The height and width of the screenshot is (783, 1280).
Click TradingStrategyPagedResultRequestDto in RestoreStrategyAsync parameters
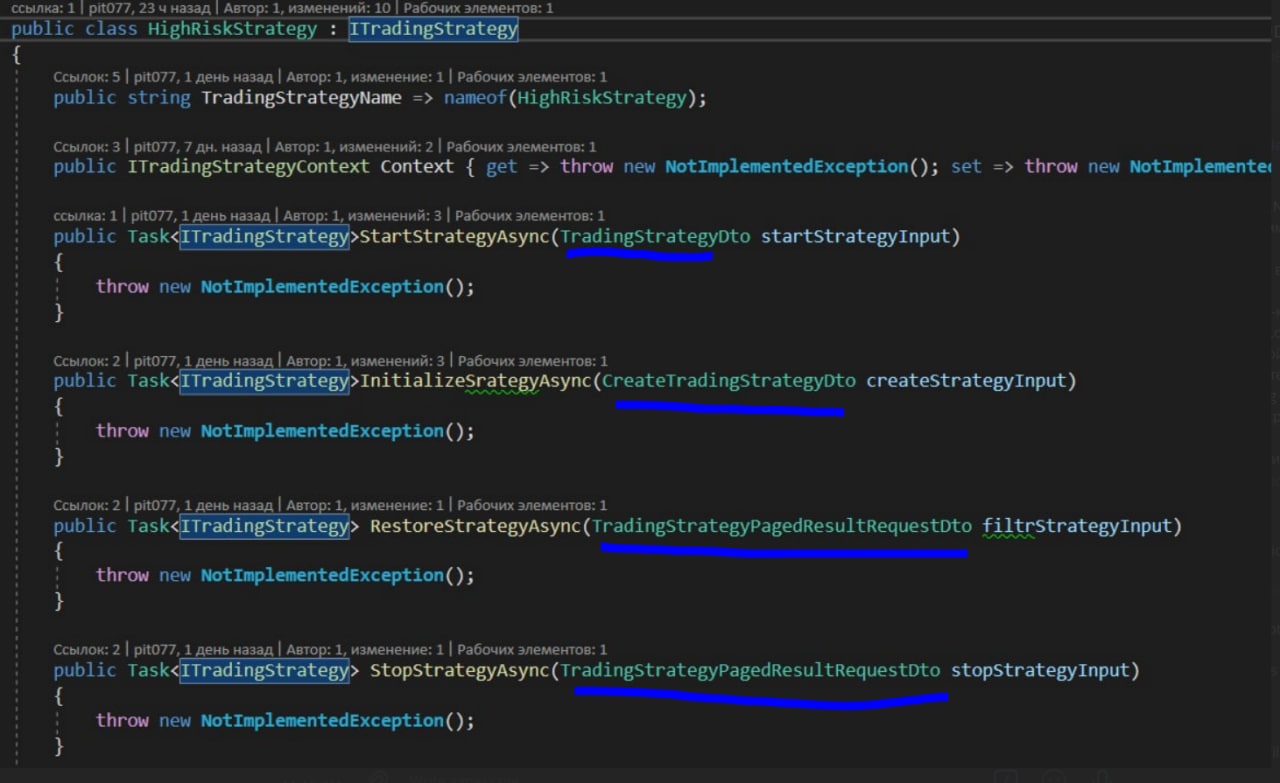[x=782, y=526]
